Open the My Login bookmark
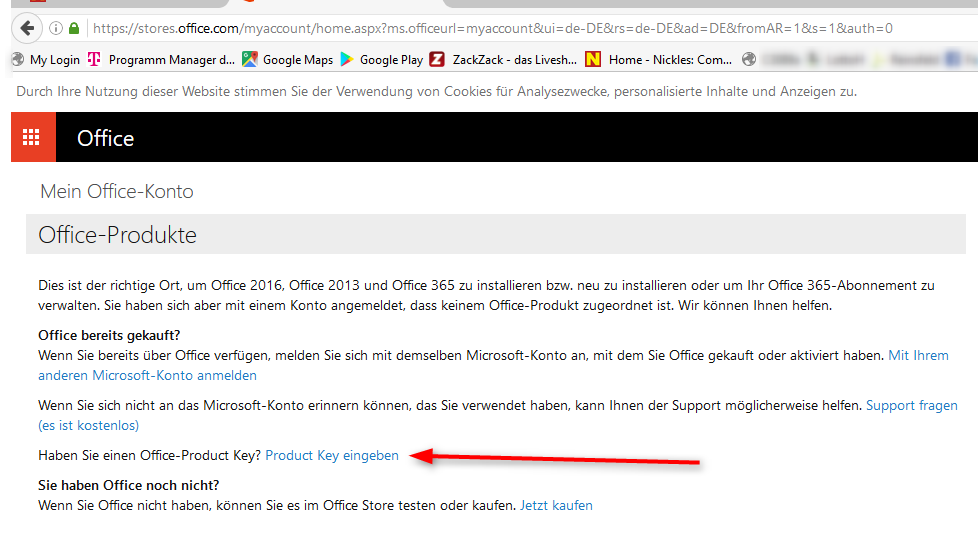 pos(46,60)
